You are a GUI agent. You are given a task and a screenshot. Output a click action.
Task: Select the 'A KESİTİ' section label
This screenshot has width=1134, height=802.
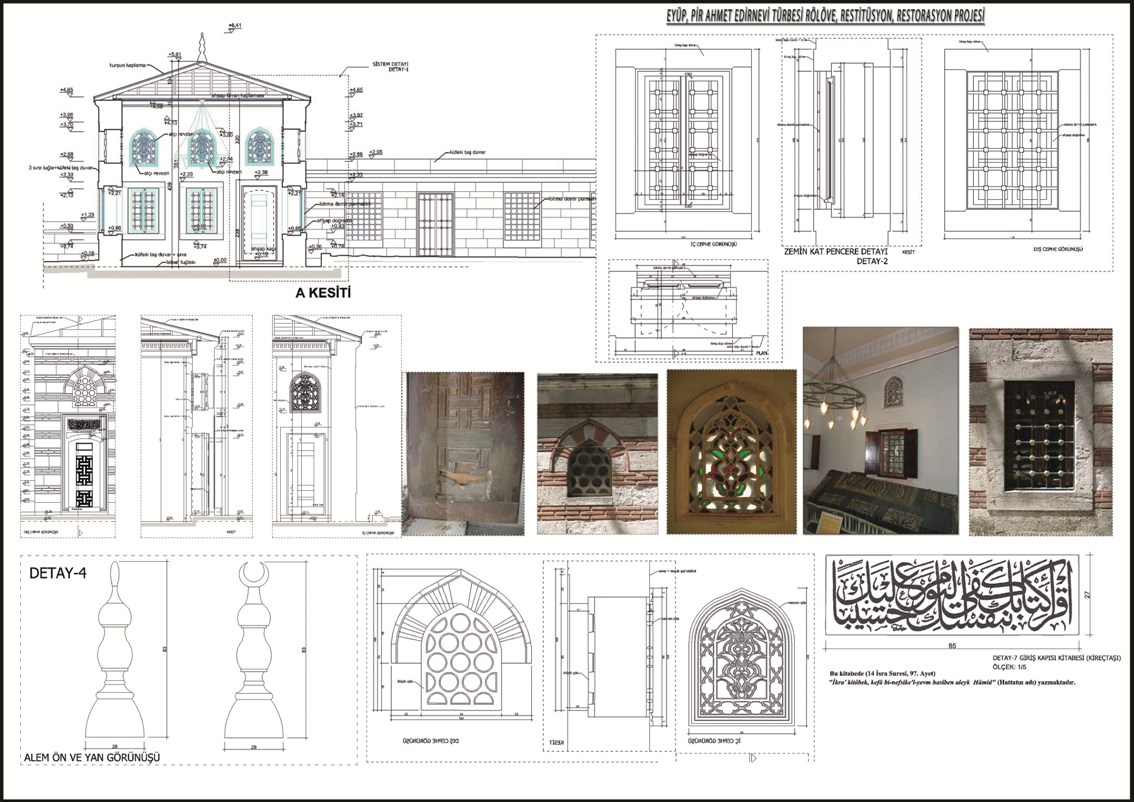(325, 295)
